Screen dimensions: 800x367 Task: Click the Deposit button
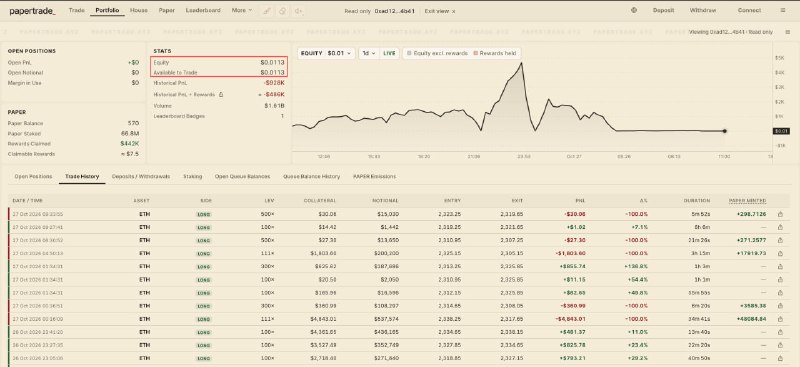click(663, 10)
